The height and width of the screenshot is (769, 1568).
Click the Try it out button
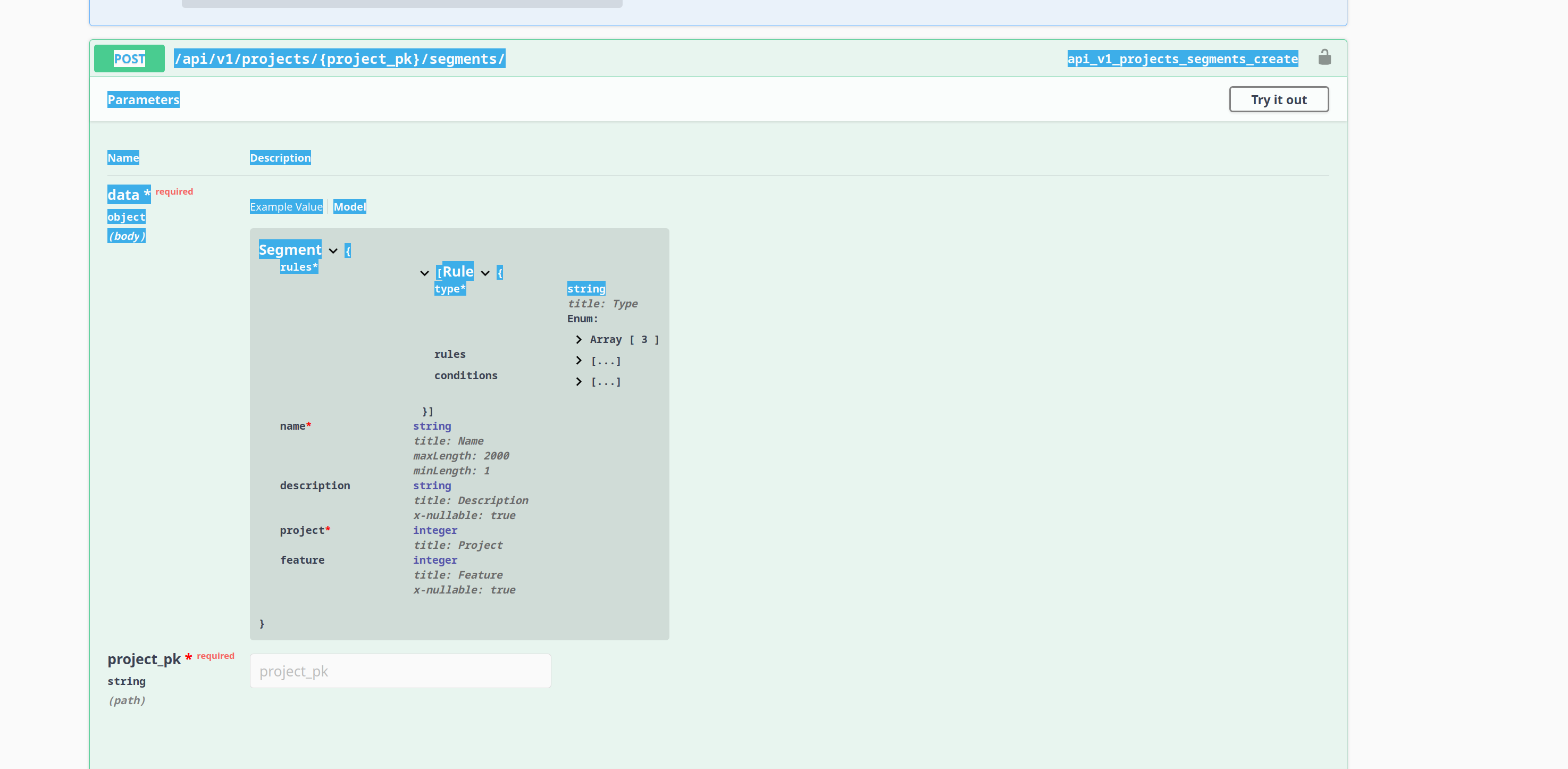[1278, 99]
